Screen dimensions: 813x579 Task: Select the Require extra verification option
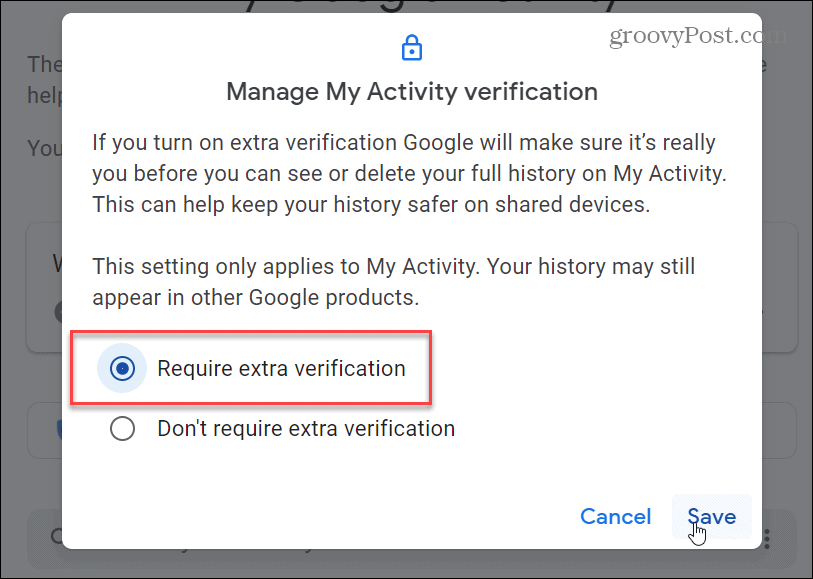pos(122,368)
